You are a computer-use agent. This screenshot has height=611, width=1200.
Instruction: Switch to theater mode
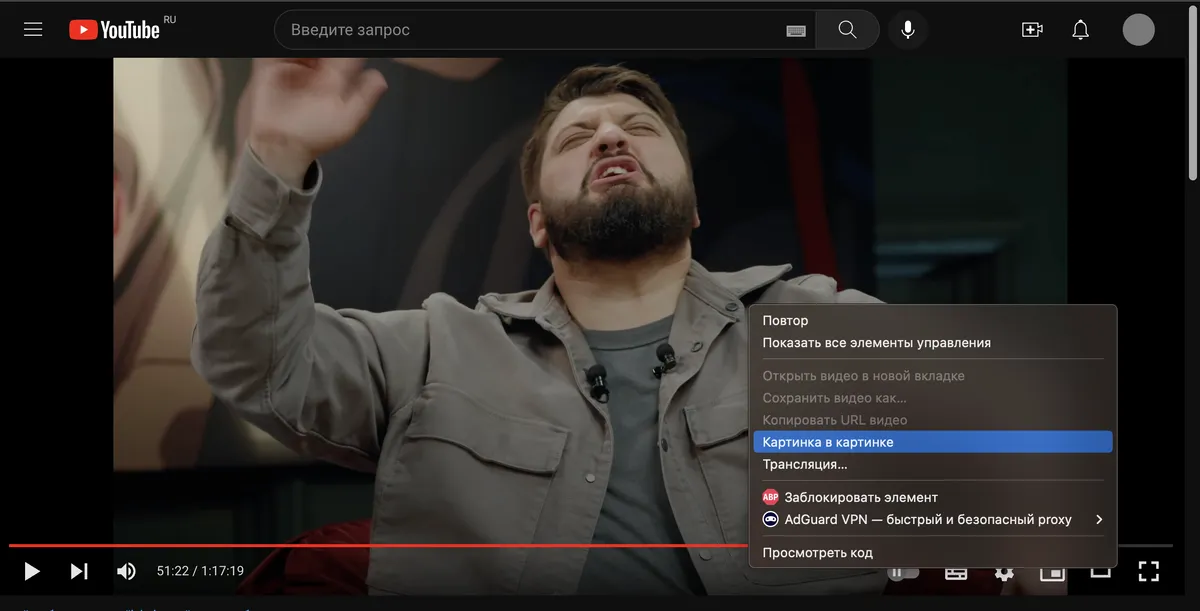1100,572
